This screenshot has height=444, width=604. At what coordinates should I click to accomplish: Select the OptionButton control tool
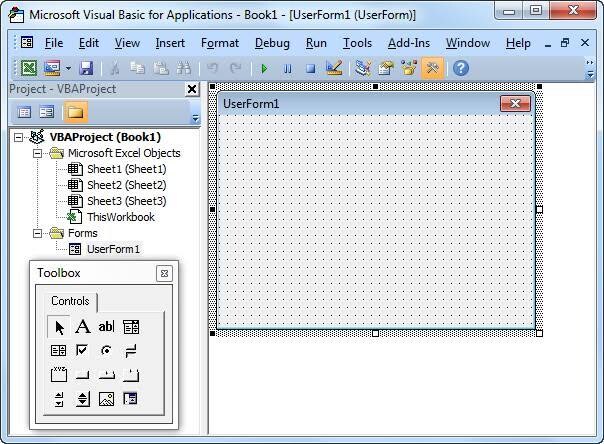click(x=106, y=350)
